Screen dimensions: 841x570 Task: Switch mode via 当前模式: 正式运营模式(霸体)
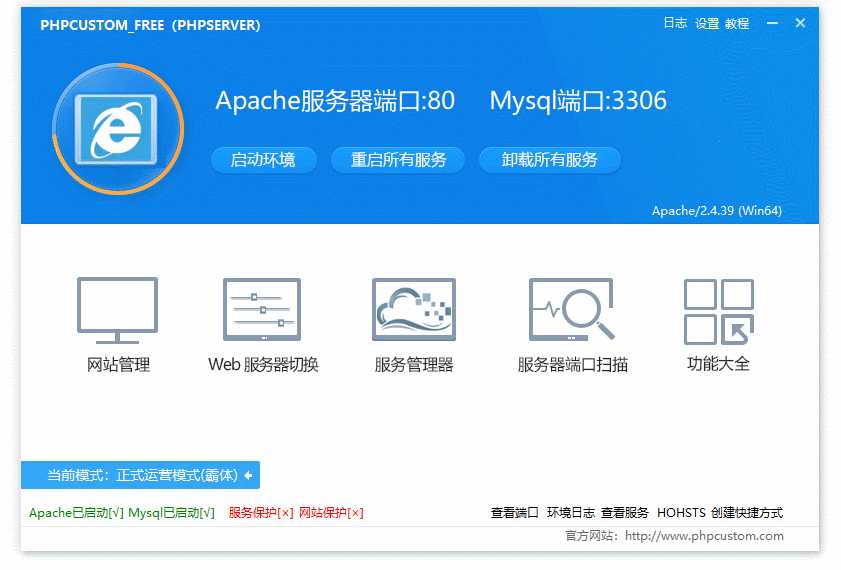(141, 475)
